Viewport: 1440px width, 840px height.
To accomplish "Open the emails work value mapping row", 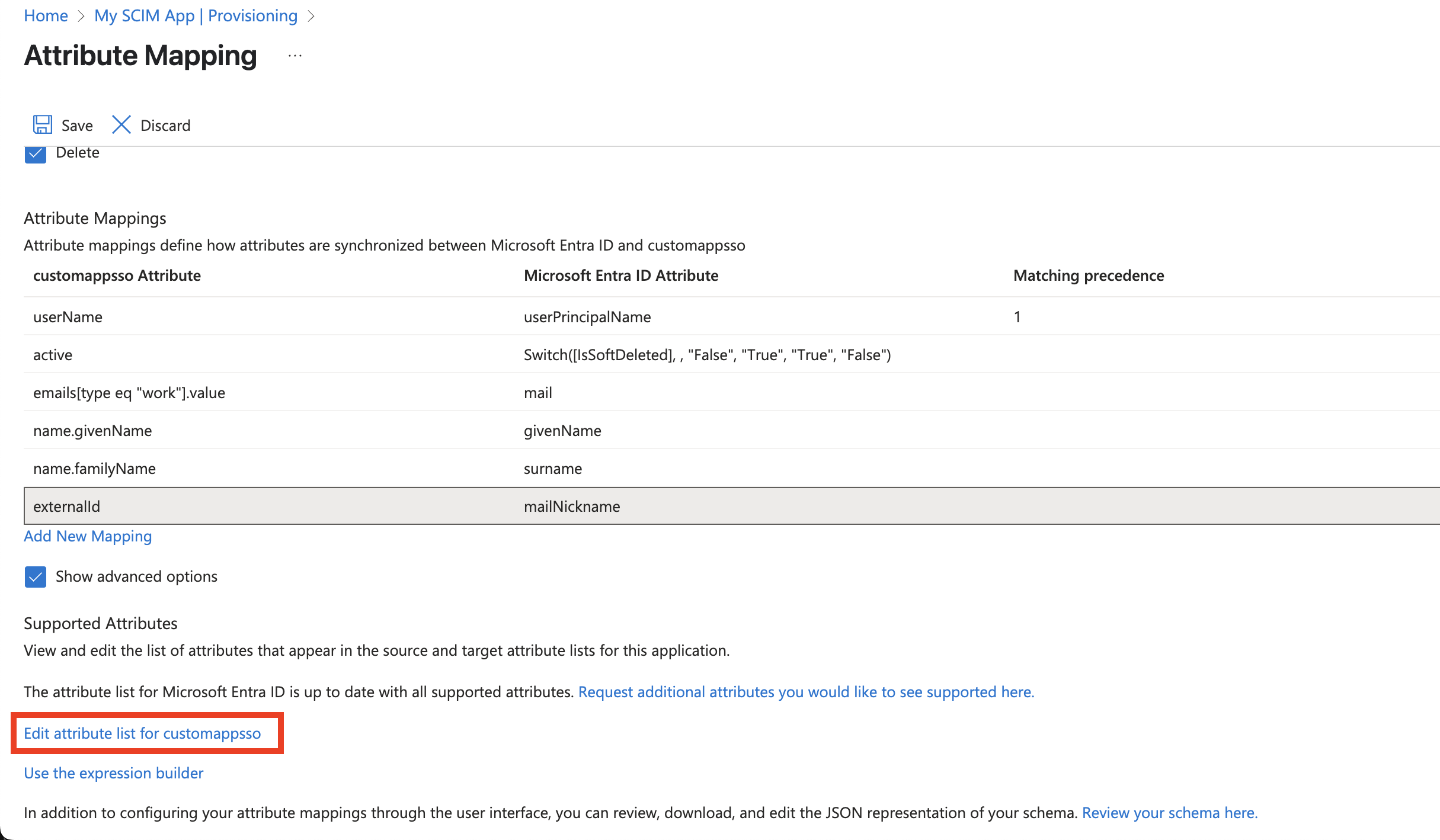I will 129,393.
